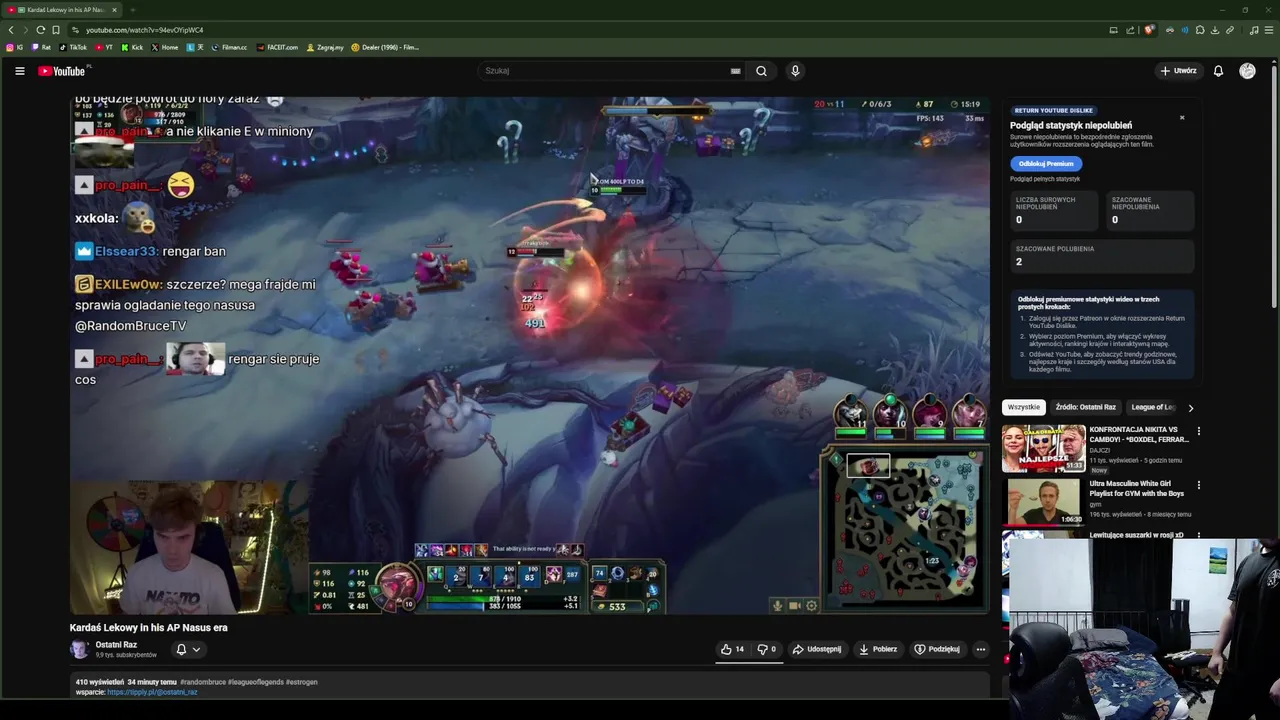The width and height of the screenshot is (1280, 720).
Task: Start voice search with the microphone
Action: (x=795, y=71)
